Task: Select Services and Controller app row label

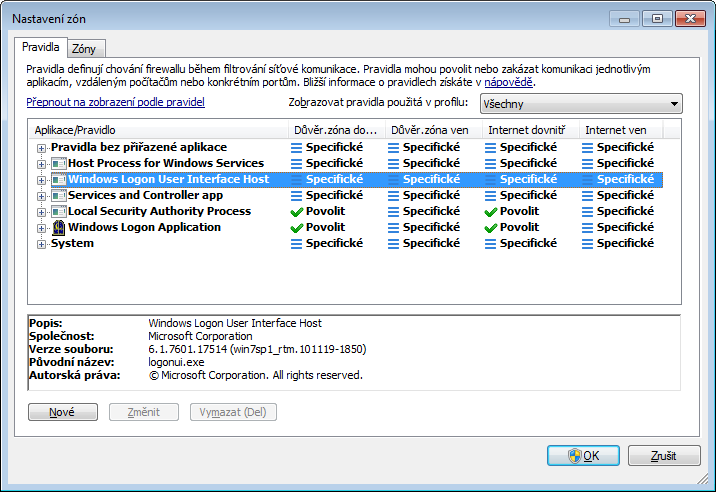Action: (145, 195)
